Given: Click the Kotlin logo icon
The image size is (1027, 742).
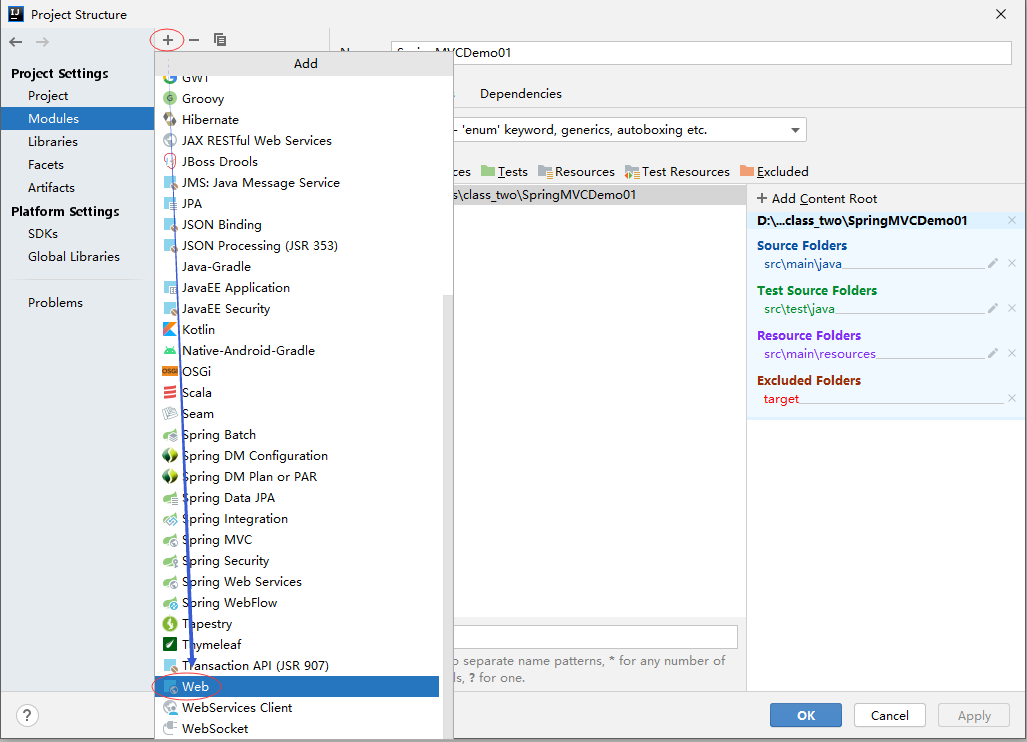Looking at the screenshot, I should 170,329.
